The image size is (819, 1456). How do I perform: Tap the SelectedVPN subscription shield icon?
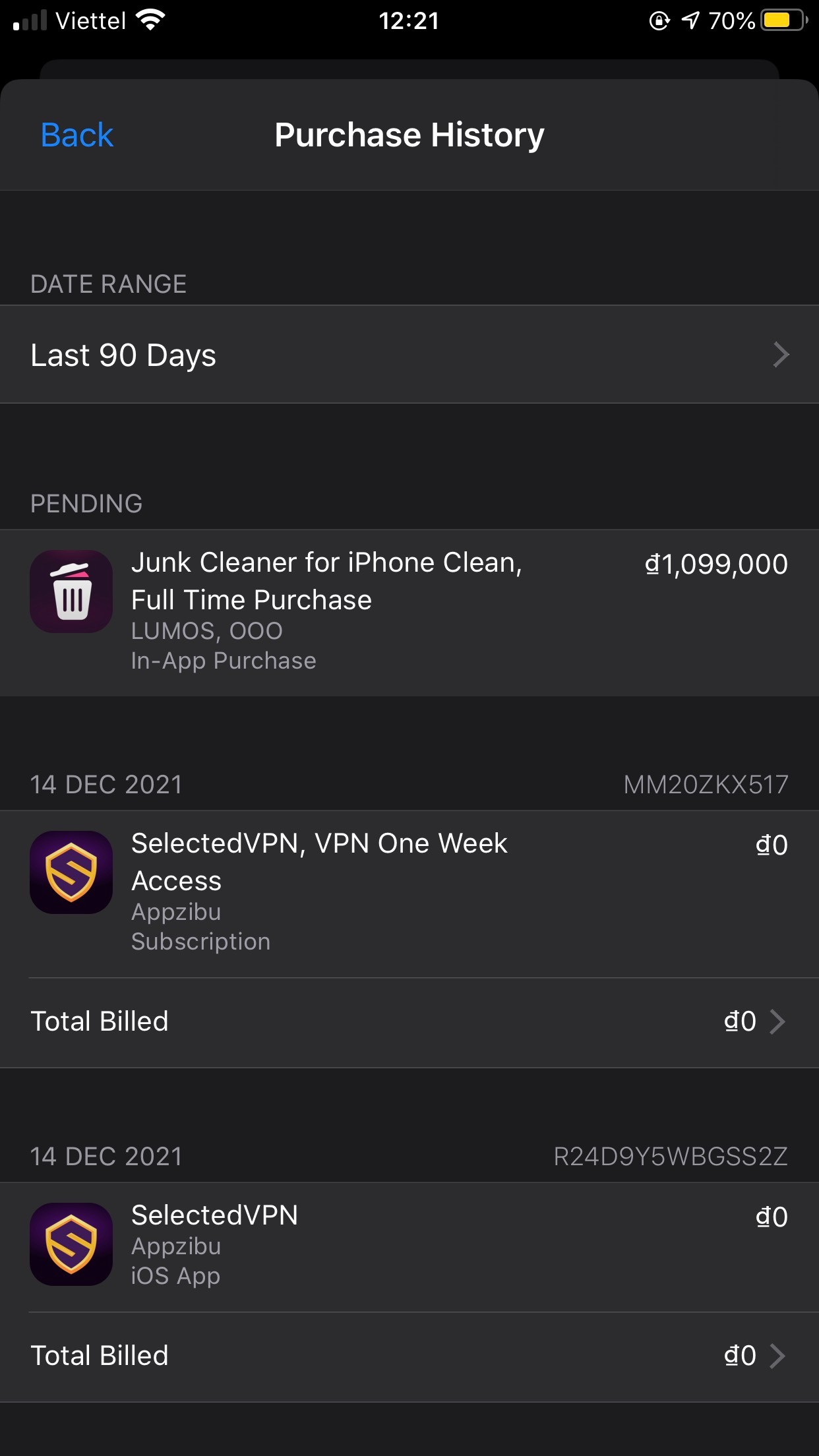tap(71, 872)
